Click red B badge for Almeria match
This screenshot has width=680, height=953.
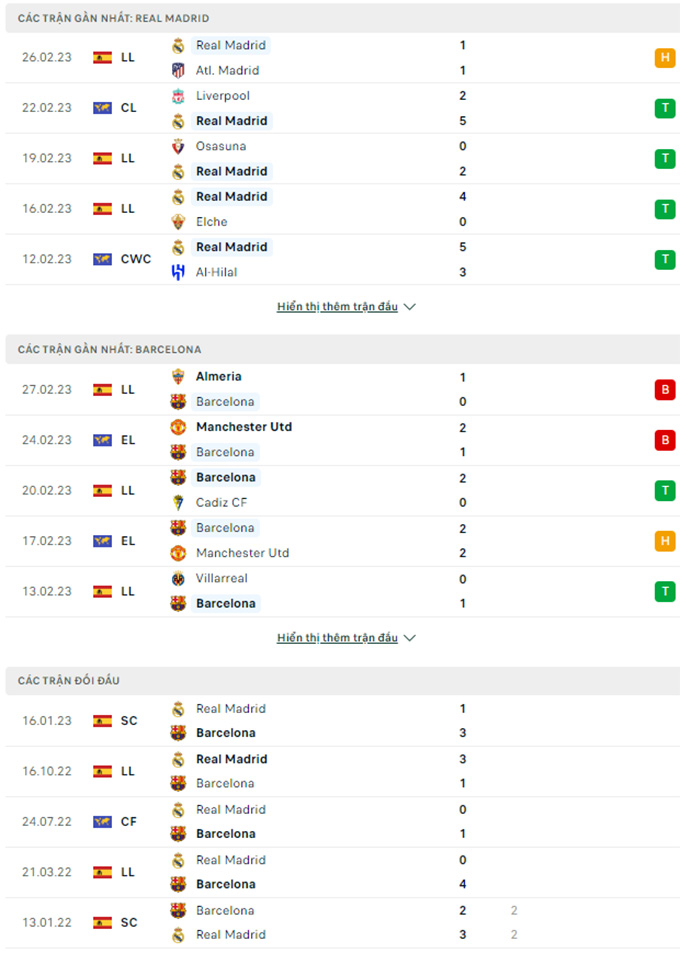(x=665, y=390)
